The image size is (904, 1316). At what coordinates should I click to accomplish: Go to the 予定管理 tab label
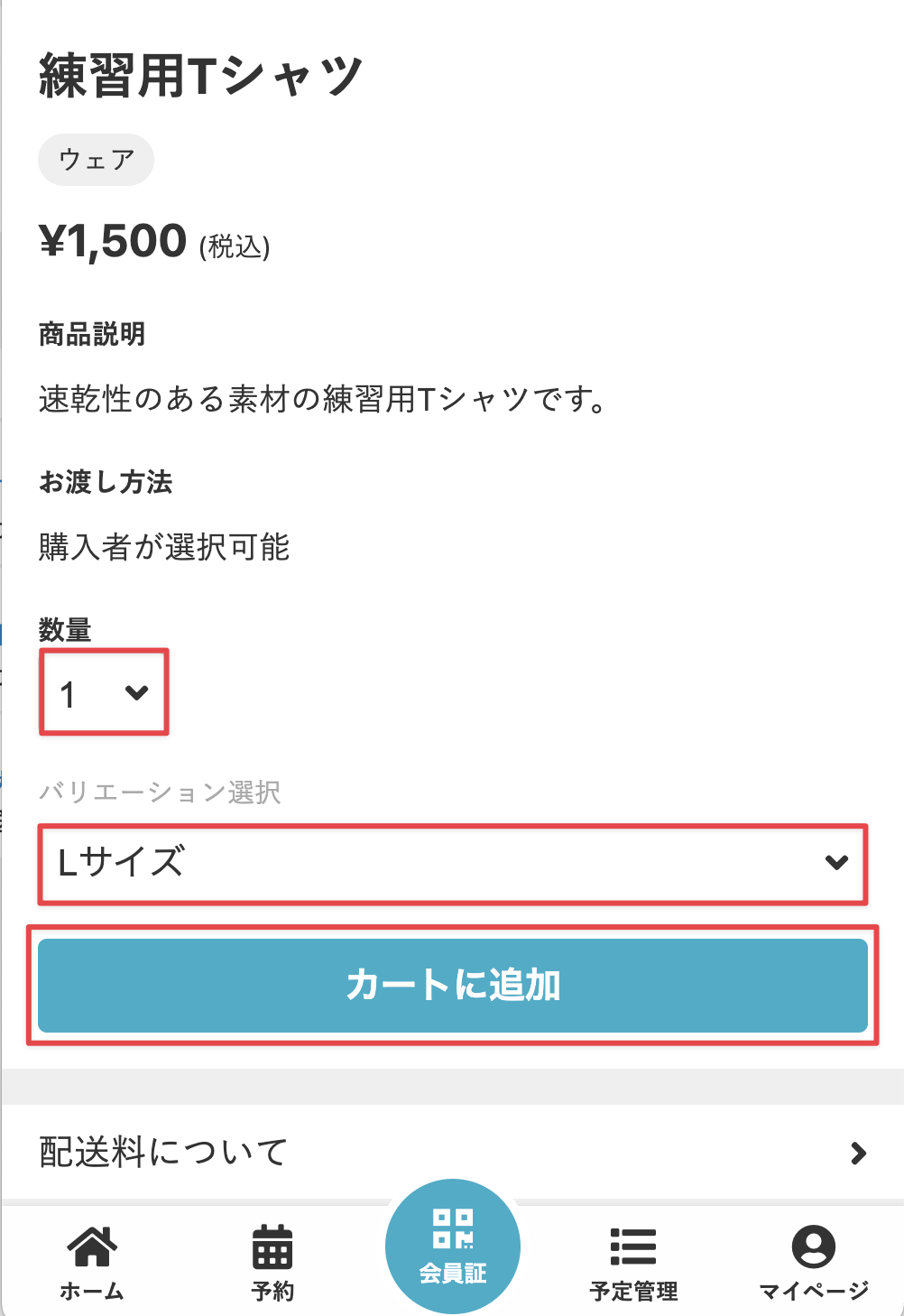(x=633, y=1292)
